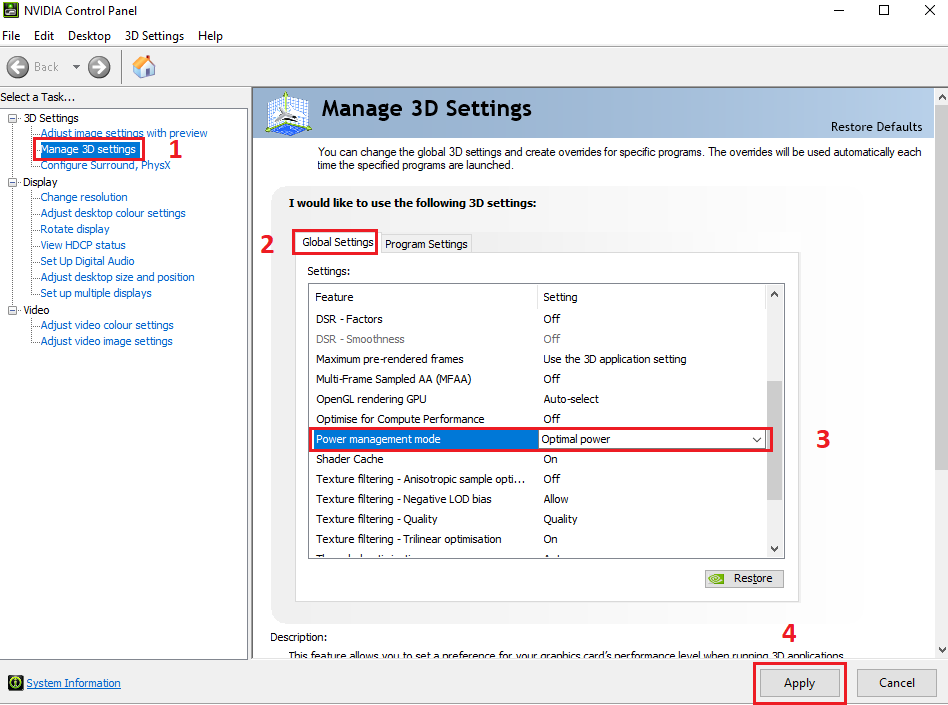The width and height of the screenshot is (948, 705).
Task: Click the NVIDIA Control Panel title icon
Action: (11, 10)
